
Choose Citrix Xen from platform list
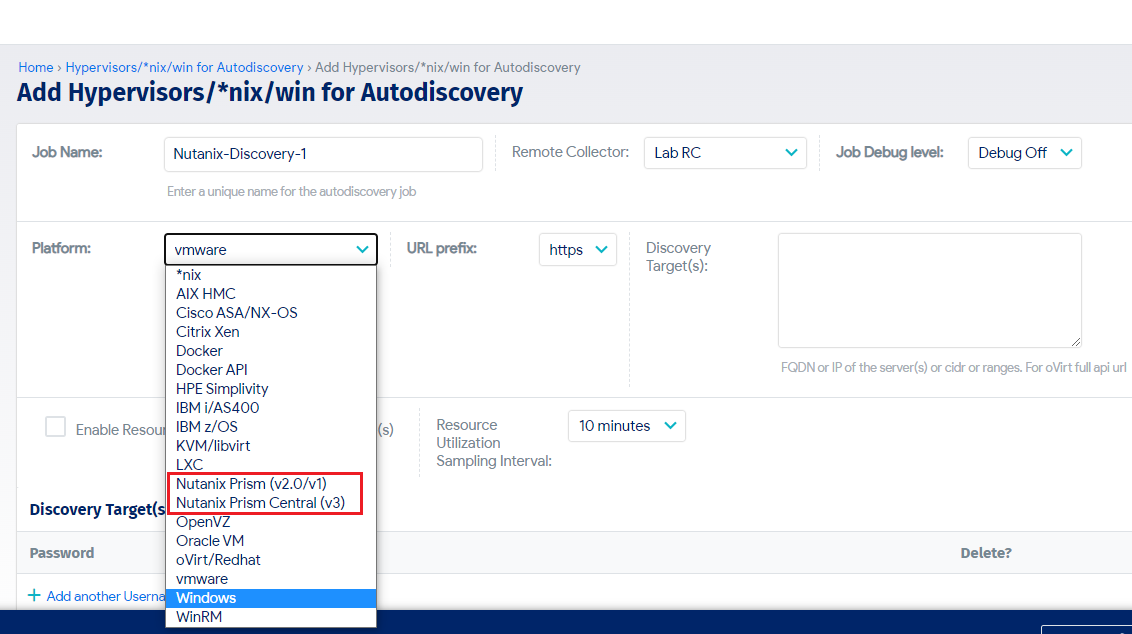click(x=271, y=332)
